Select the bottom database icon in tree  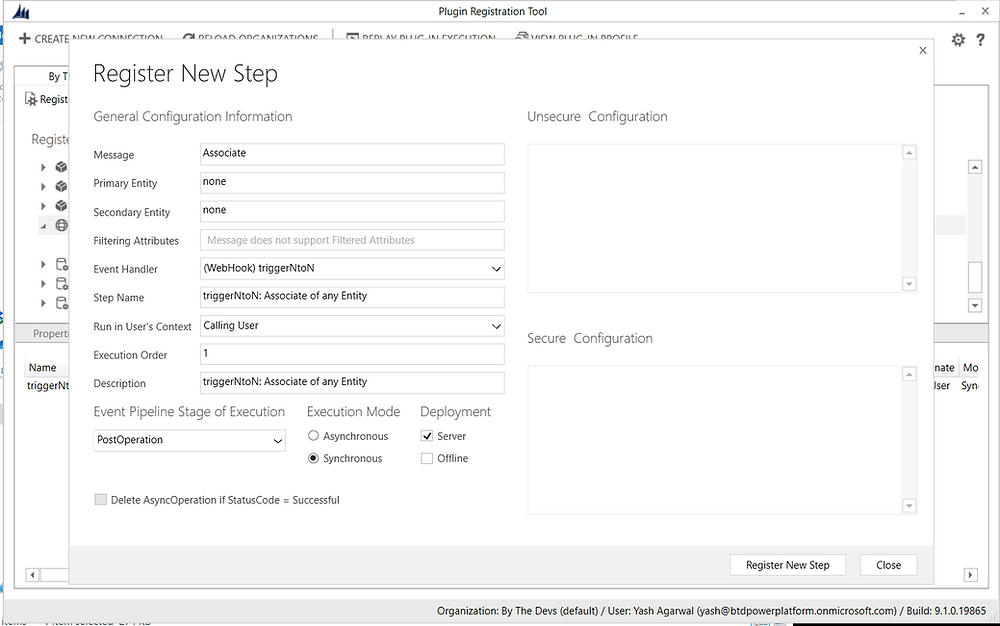62,303
